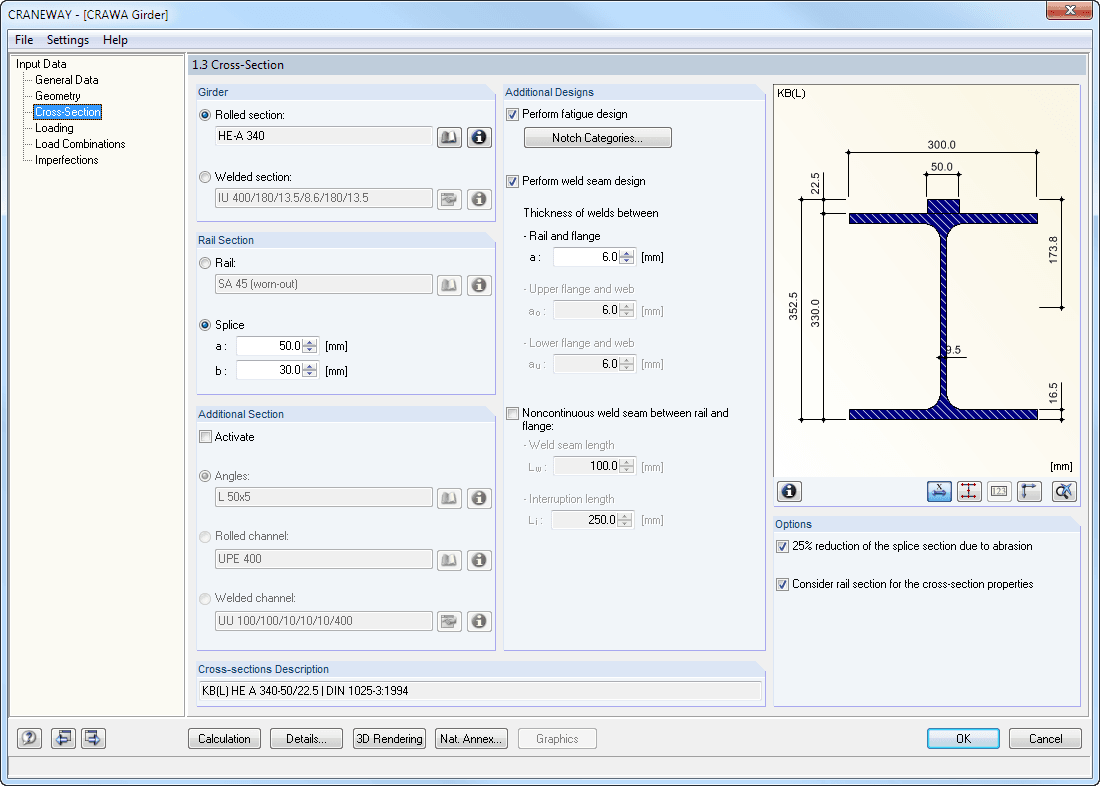This screenshot has width=1100, height=786.
Task: Click weld seam length Lw spinner
Action: pyautogui.click(x=626, y=466)
